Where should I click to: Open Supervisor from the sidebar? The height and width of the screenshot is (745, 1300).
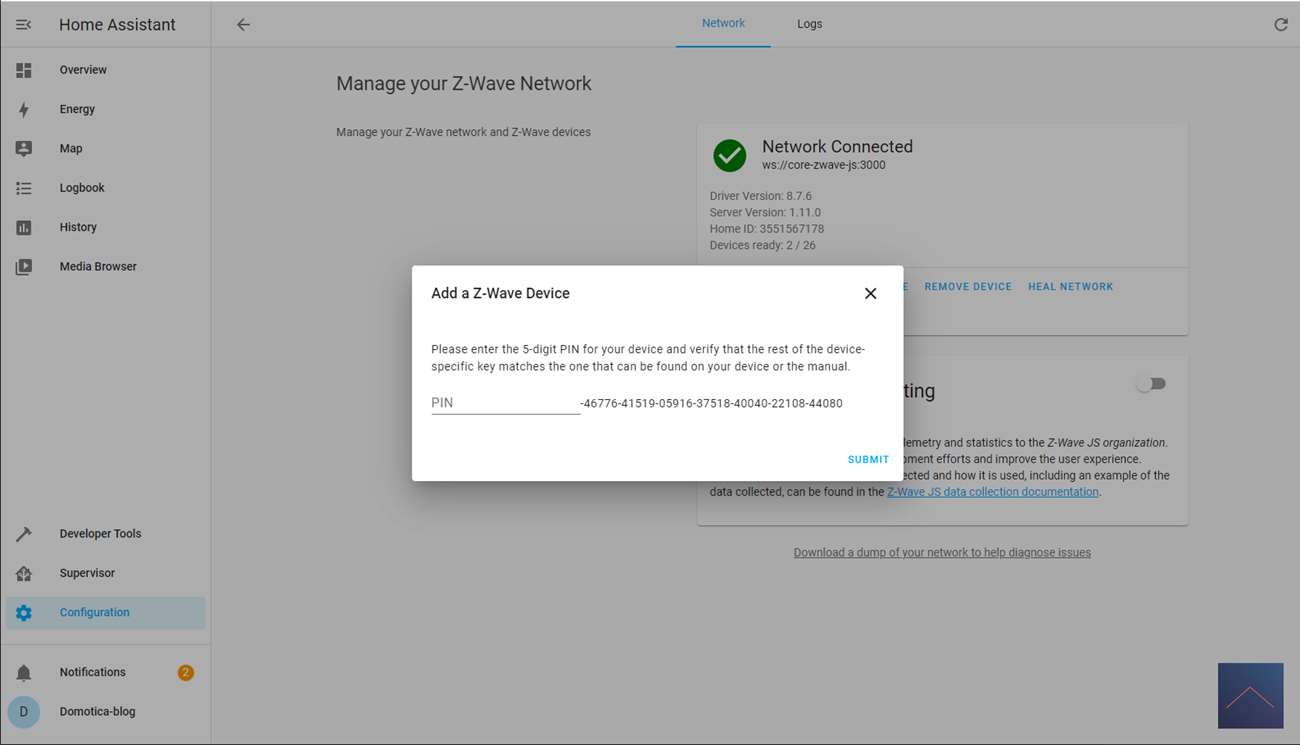click(87, 574)
